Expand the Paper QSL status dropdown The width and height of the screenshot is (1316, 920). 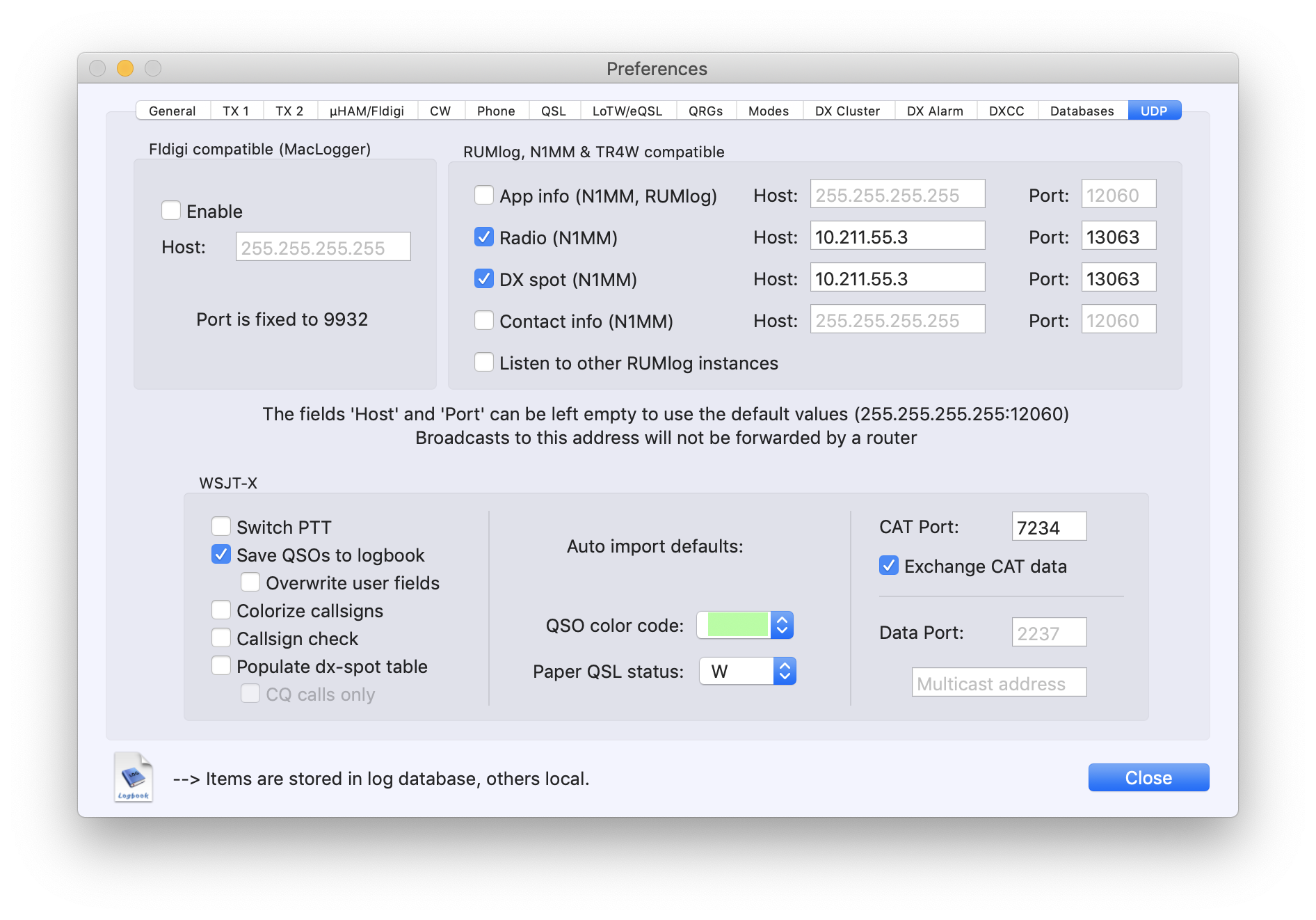(784, 671)
